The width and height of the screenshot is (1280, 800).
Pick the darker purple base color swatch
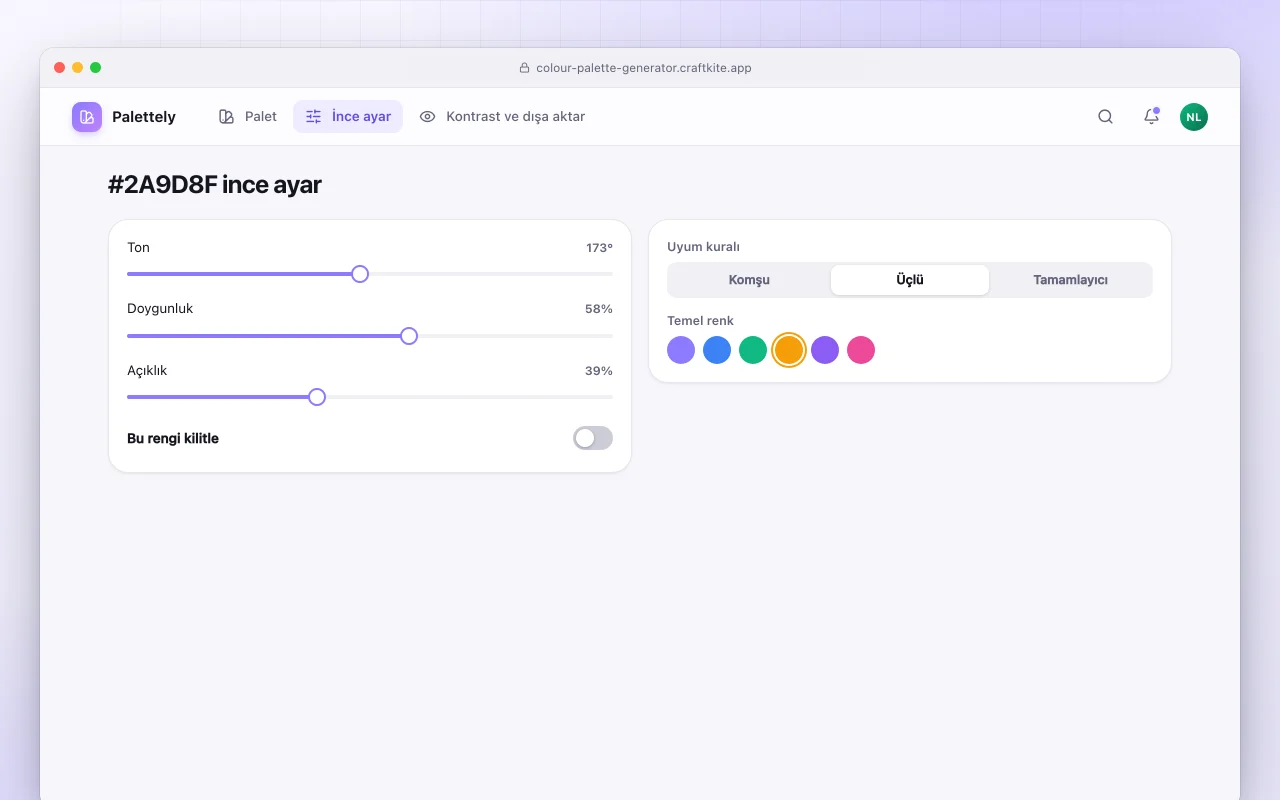[825, 350]
